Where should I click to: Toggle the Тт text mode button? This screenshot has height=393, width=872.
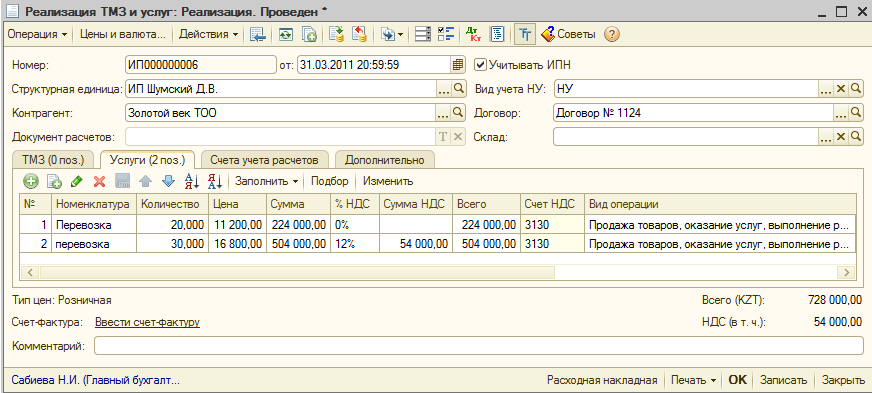click(x=524, y=34)
